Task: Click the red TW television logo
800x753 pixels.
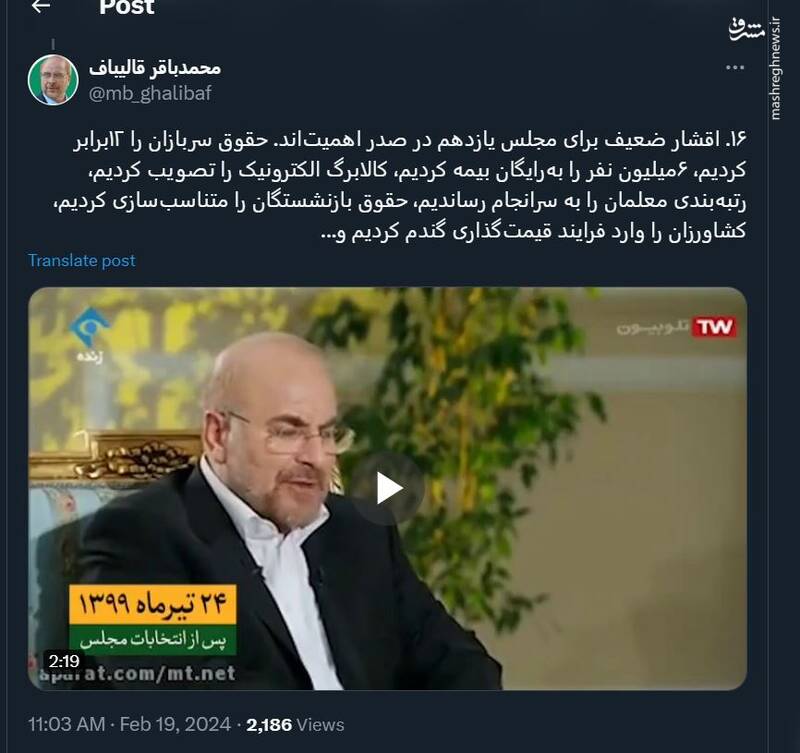Action: click(714, 327)
